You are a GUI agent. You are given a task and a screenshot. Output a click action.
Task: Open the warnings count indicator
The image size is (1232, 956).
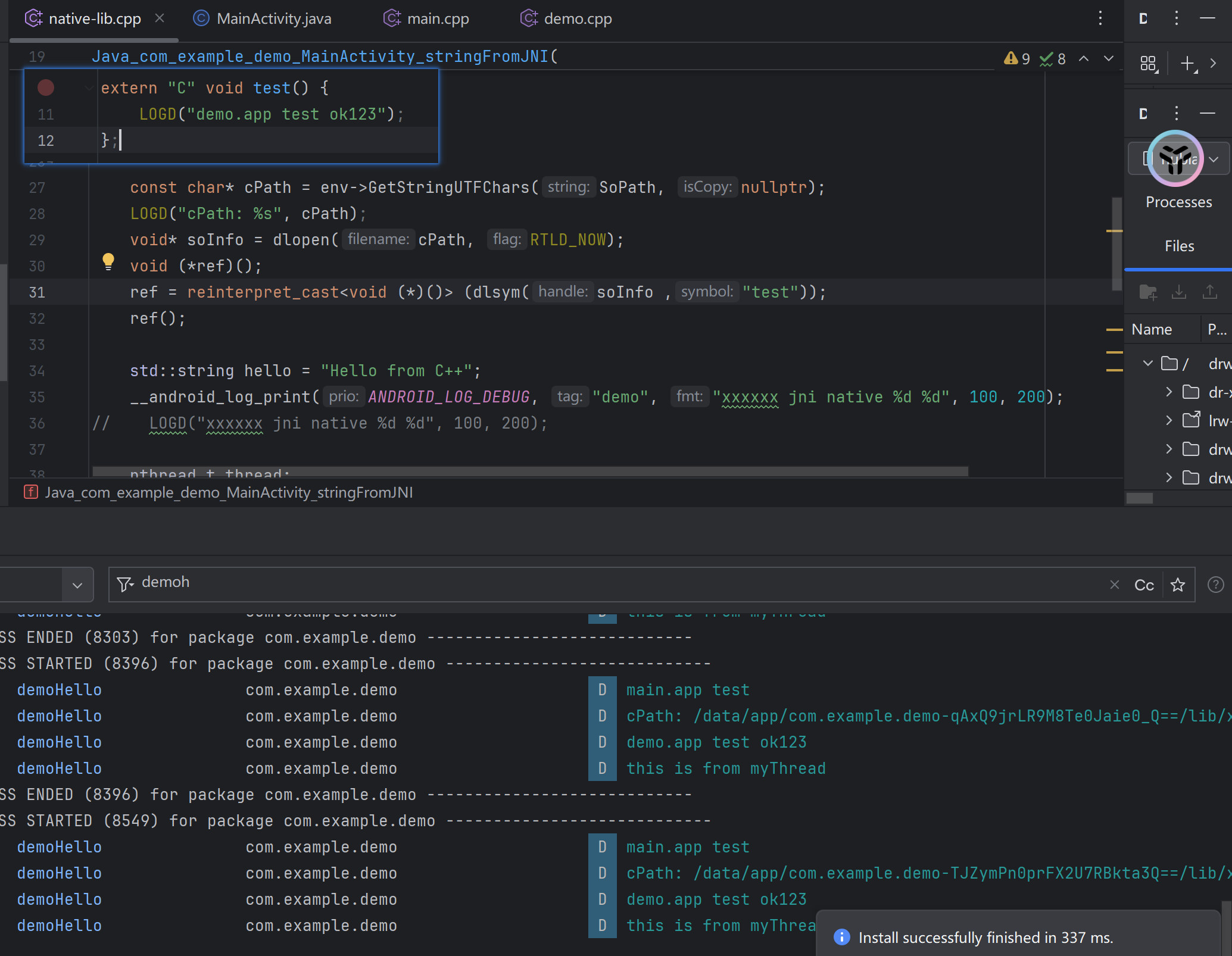[x=1017, y=59]
